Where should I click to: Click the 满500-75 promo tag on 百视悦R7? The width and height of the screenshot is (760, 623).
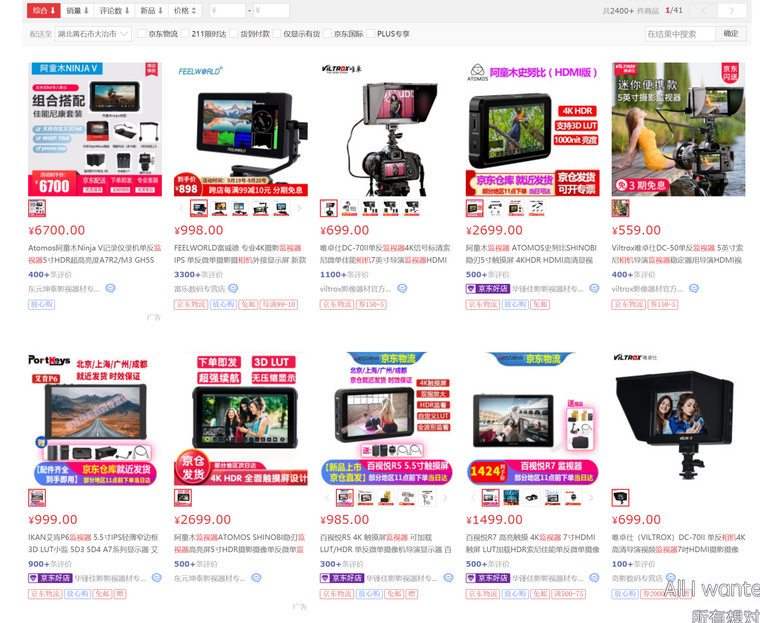pos(569,594)
